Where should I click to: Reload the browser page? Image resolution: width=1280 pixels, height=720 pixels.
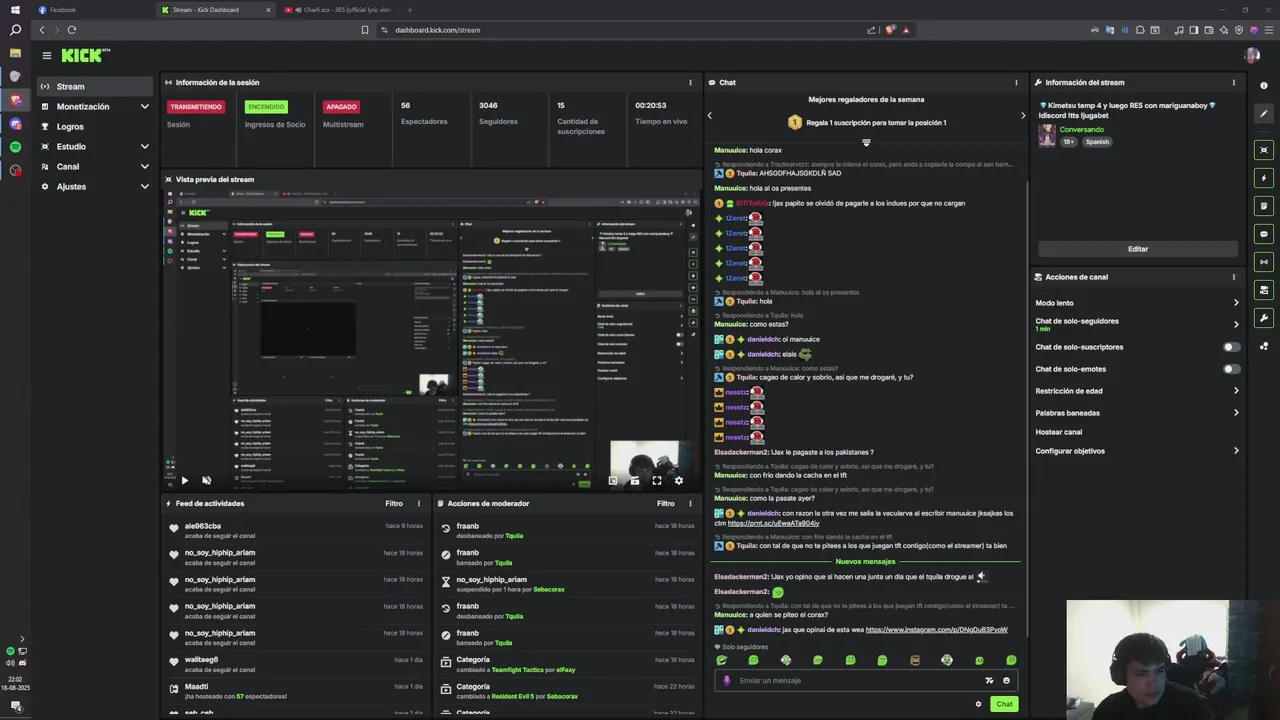point(71,30)
